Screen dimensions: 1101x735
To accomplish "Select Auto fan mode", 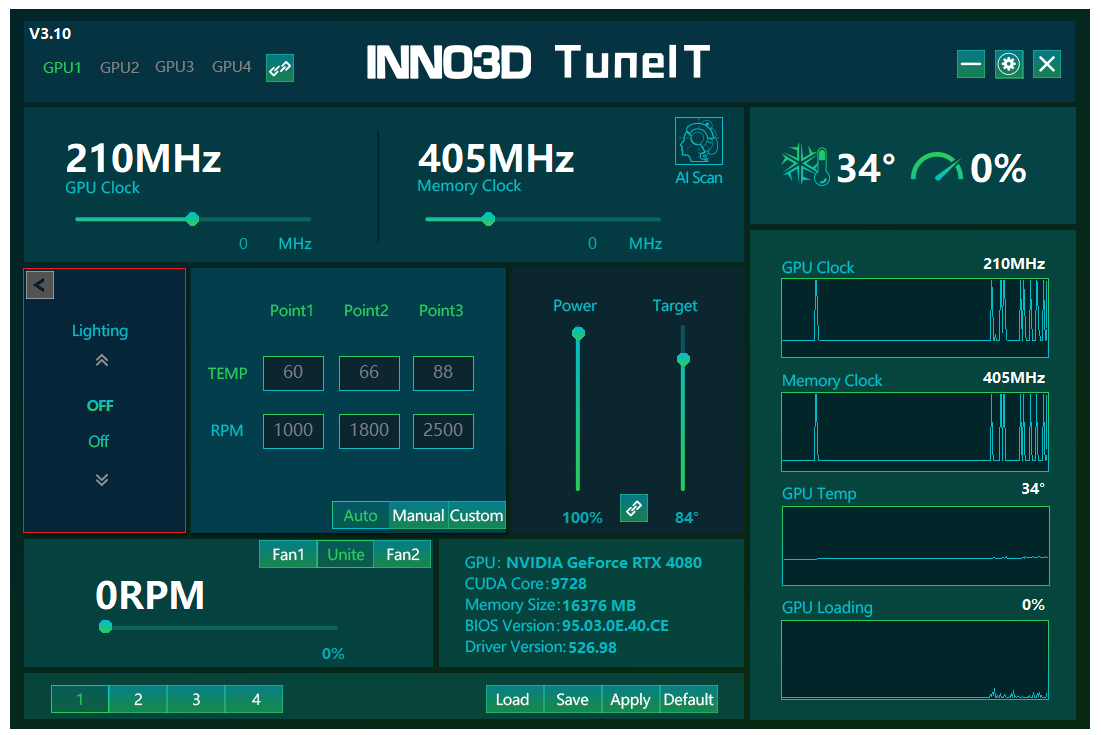I will pyautogui.click(x=360, y=515).
